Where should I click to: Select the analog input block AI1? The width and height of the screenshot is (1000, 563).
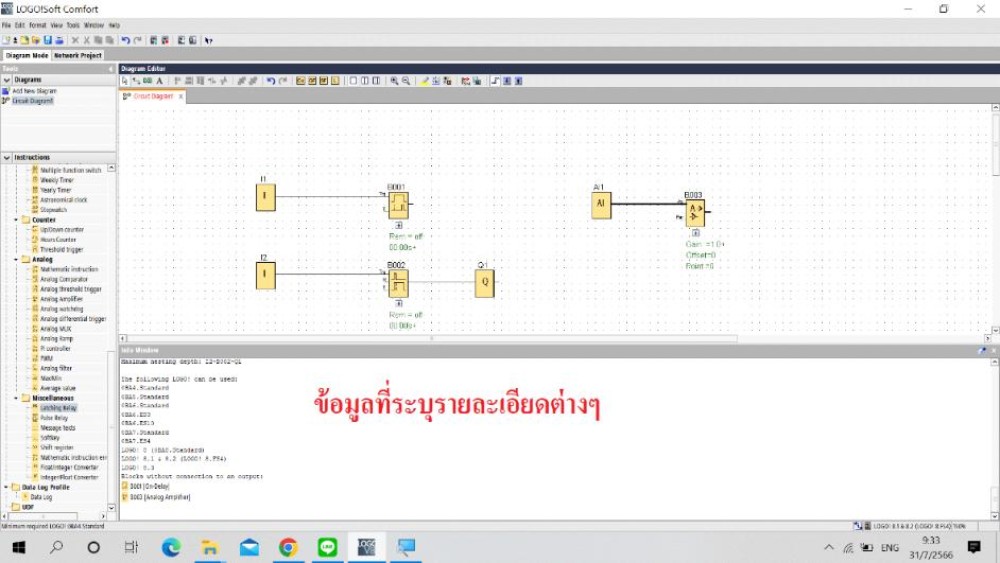point(601,205)
